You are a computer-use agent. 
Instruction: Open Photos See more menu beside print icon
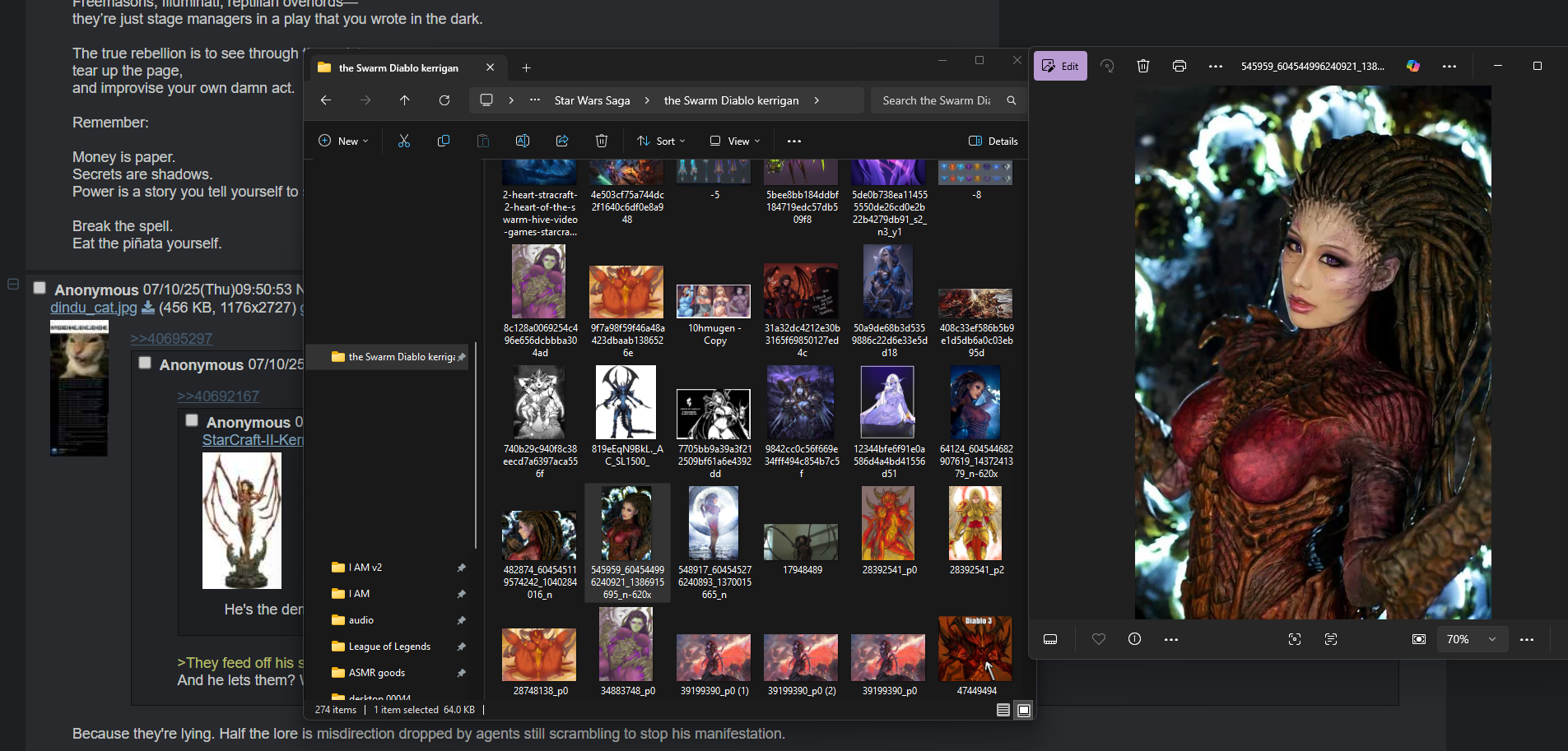pos(1216,66)
